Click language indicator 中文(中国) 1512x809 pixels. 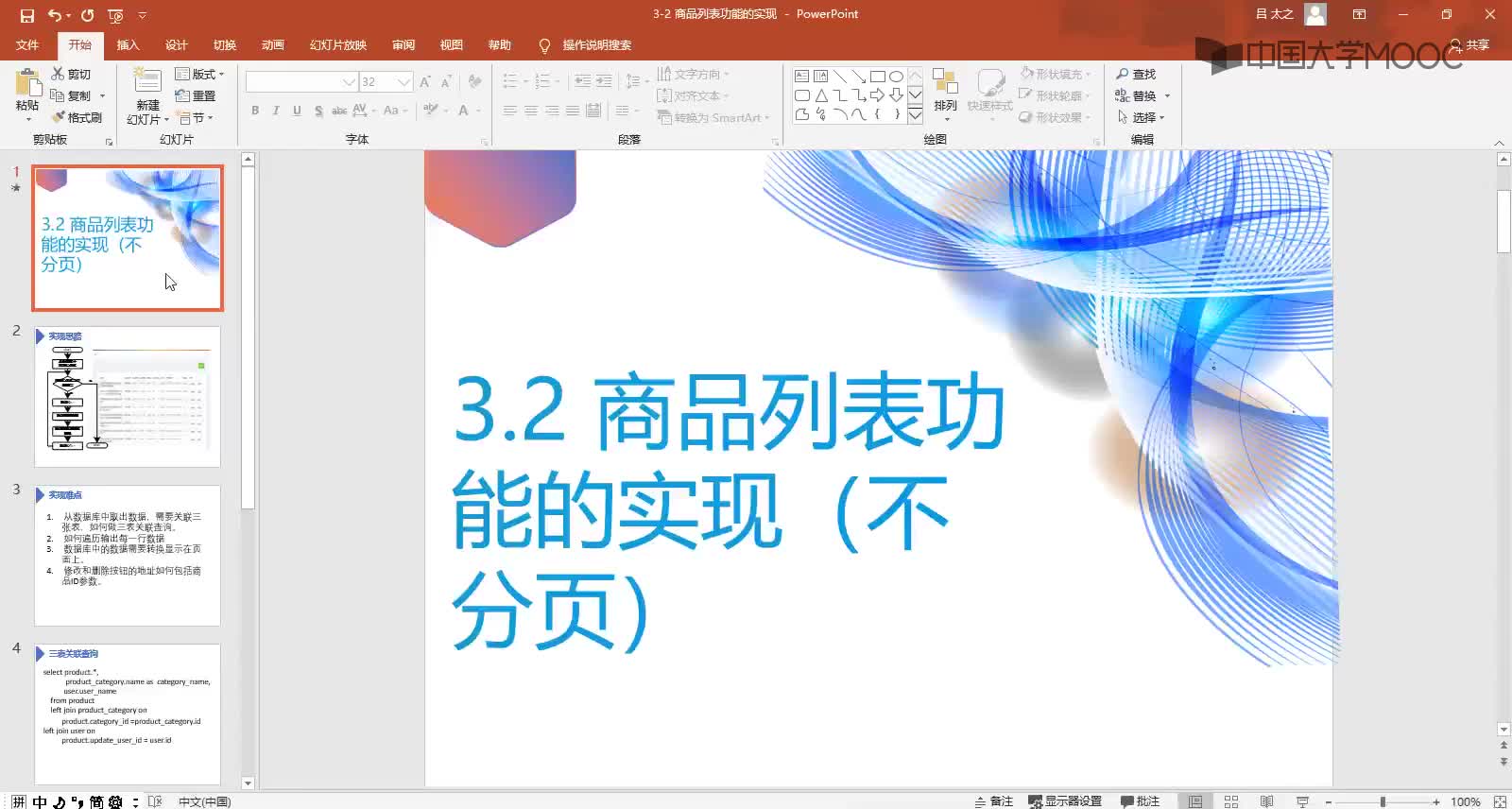pos(204,801)
